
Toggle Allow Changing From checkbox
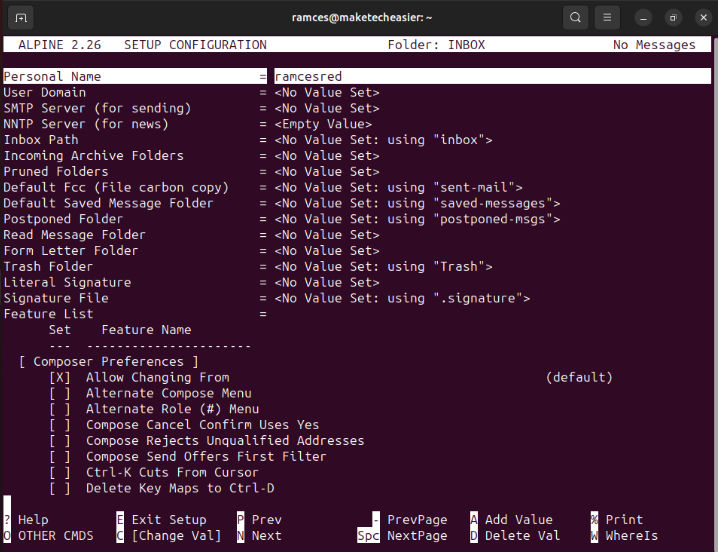(60, 377)
